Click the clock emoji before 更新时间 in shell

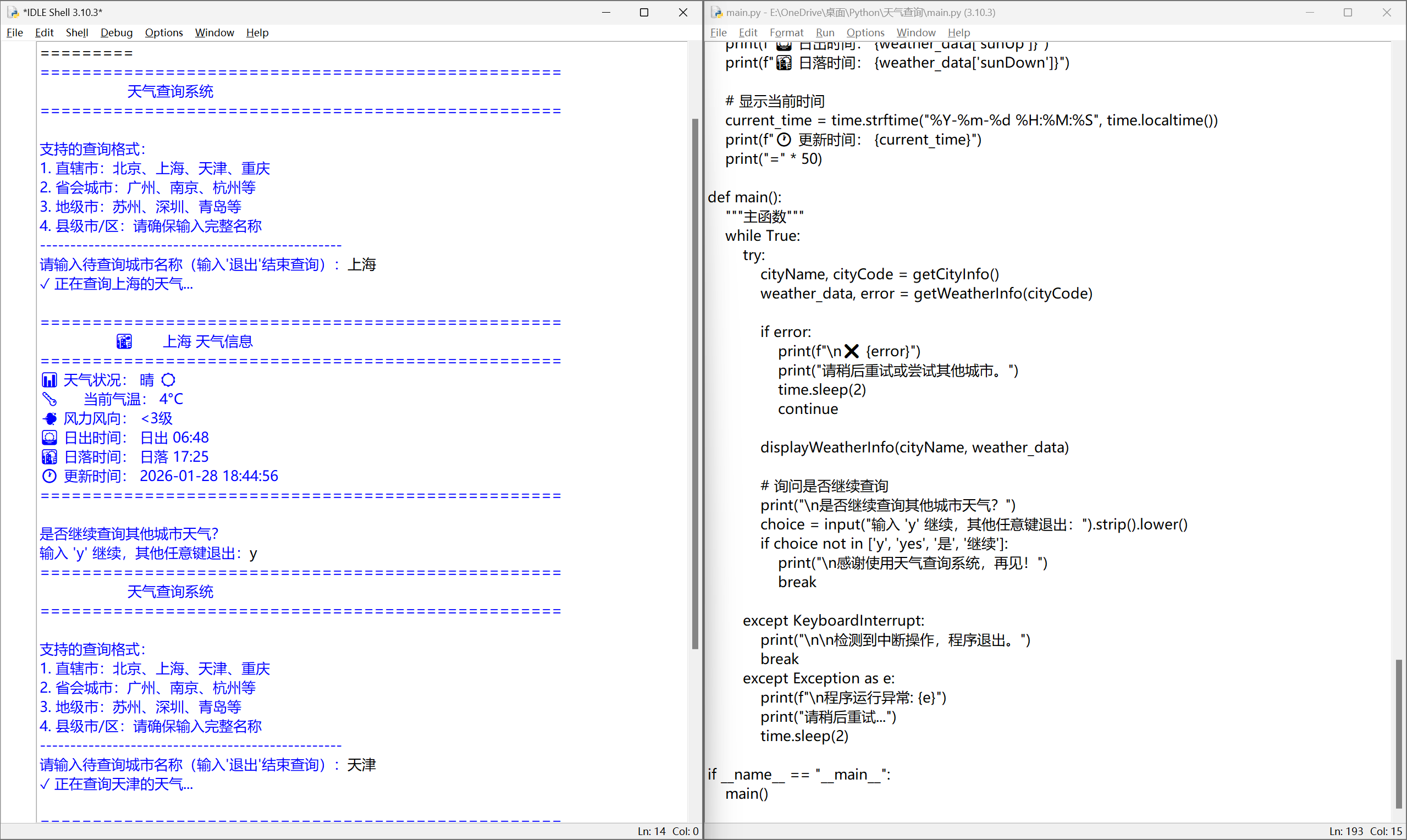(x=49, y=476)
